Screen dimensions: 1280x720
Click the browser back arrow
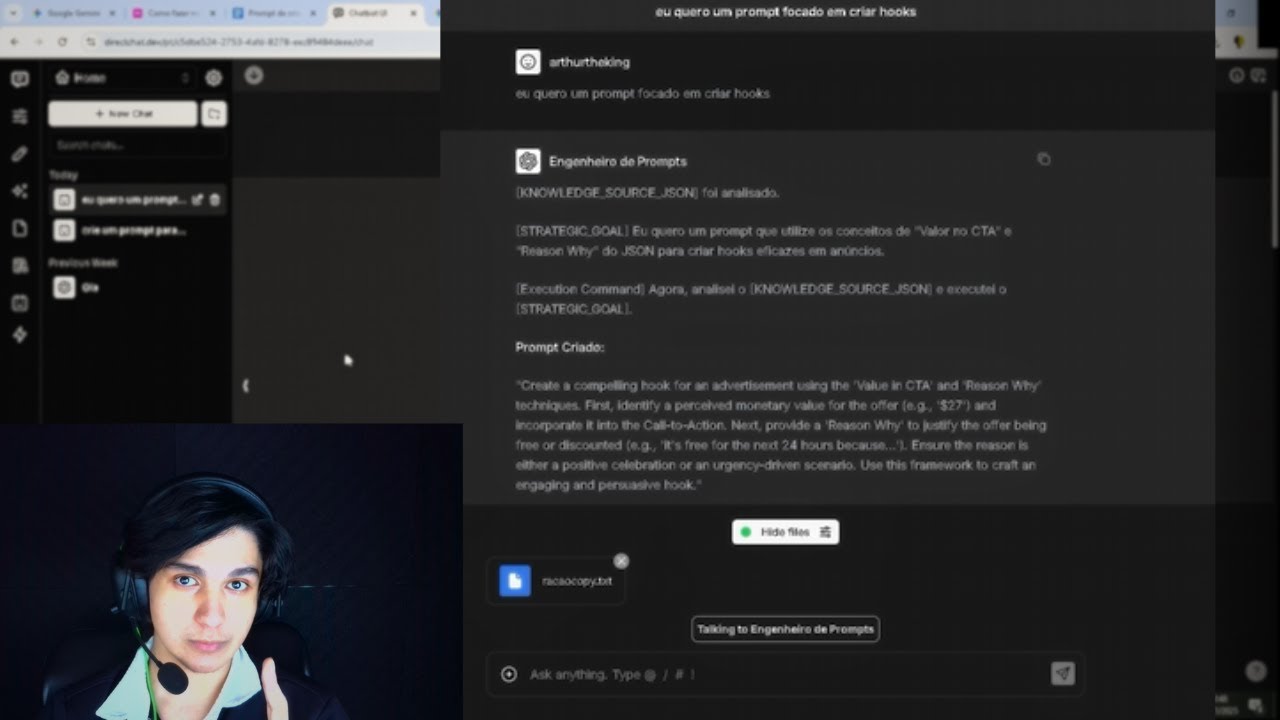click(x=14, y=42)
